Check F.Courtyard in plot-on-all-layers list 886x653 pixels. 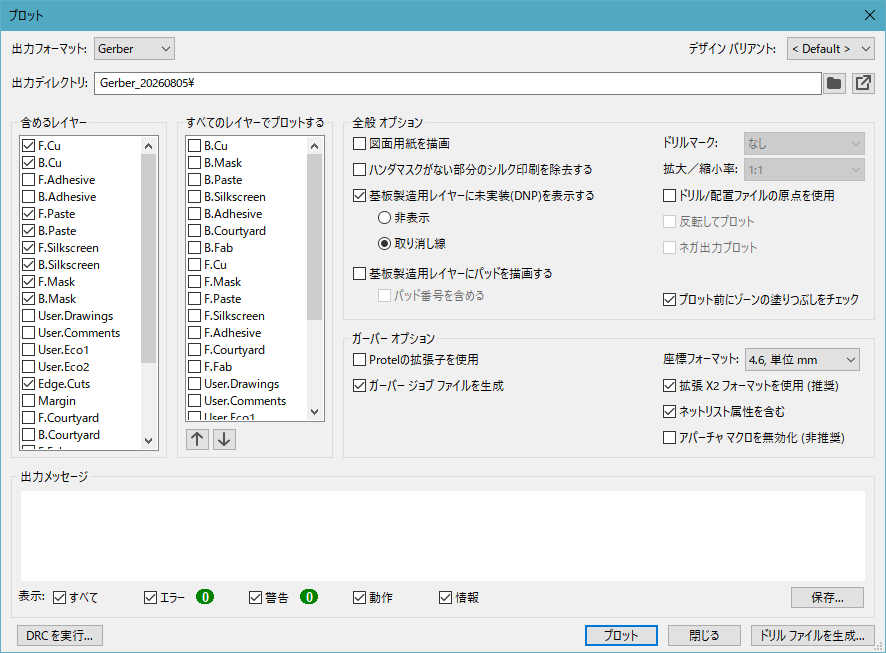click(194, 350)
